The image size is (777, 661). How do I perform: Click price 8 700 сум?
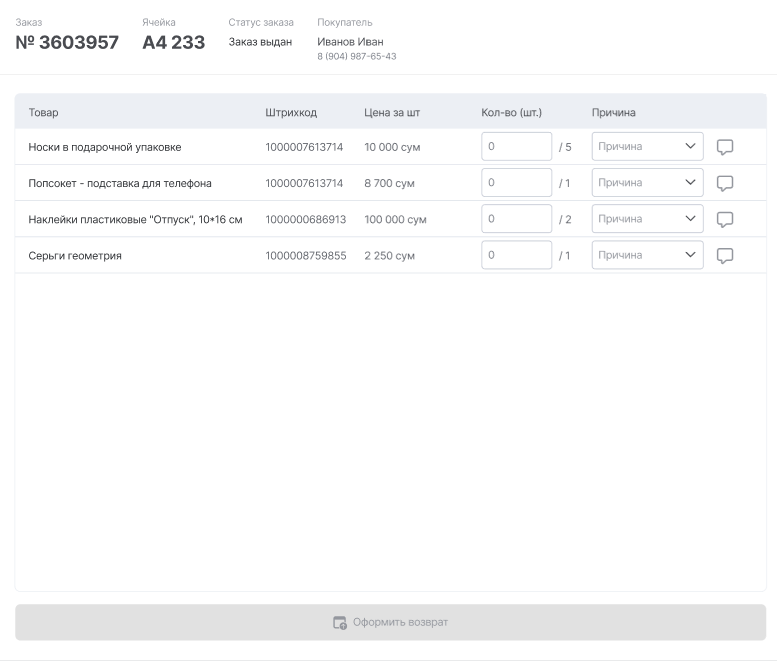pyautogui.click(x=389, y=183)
